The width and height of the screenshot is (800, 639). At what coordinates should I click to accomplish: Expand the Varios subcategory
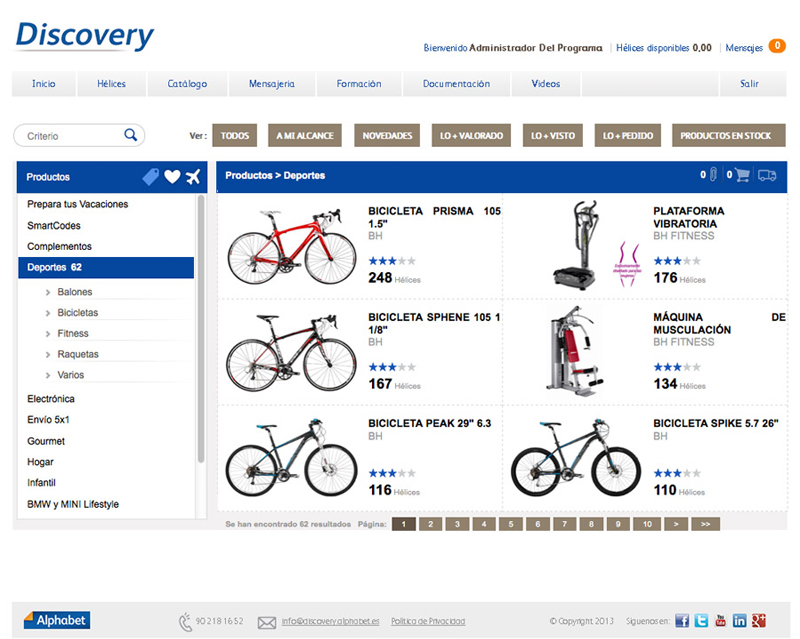[70, 375]
